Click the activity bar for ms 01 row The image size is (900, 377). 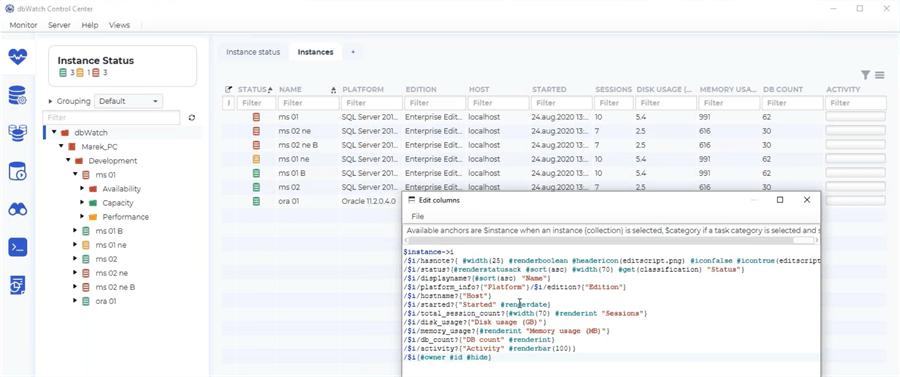tap(855, 117)
